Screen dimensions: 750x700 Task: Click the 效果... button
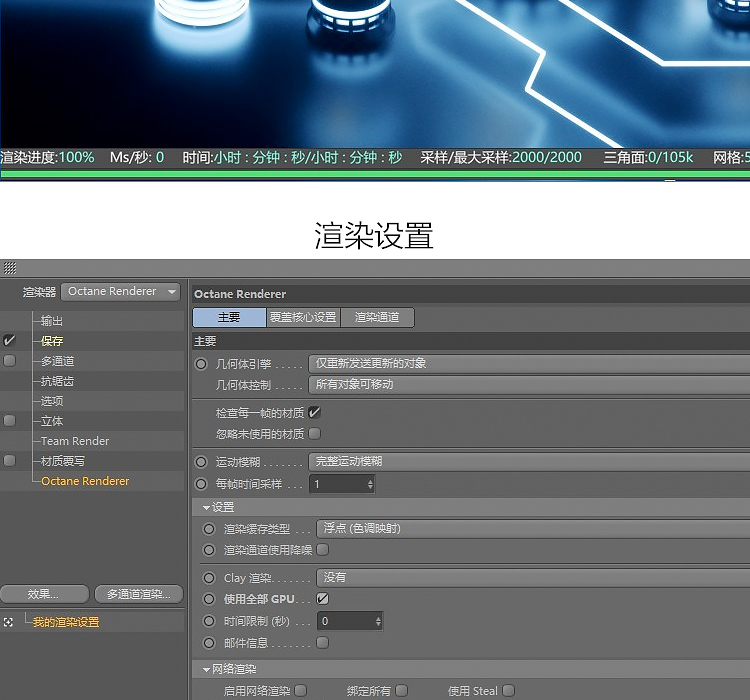point(44,594)
